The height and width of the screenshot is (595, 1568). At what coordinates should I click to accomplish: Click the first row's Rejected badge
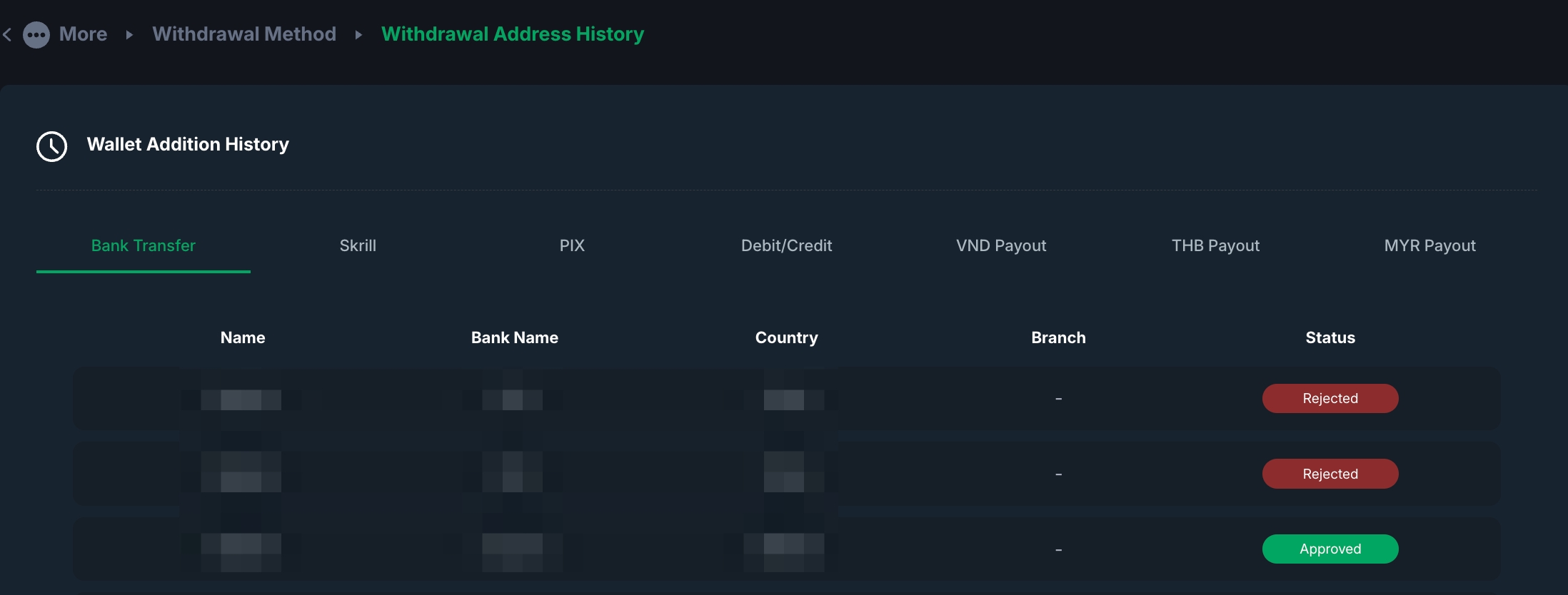coord(1330,398)
